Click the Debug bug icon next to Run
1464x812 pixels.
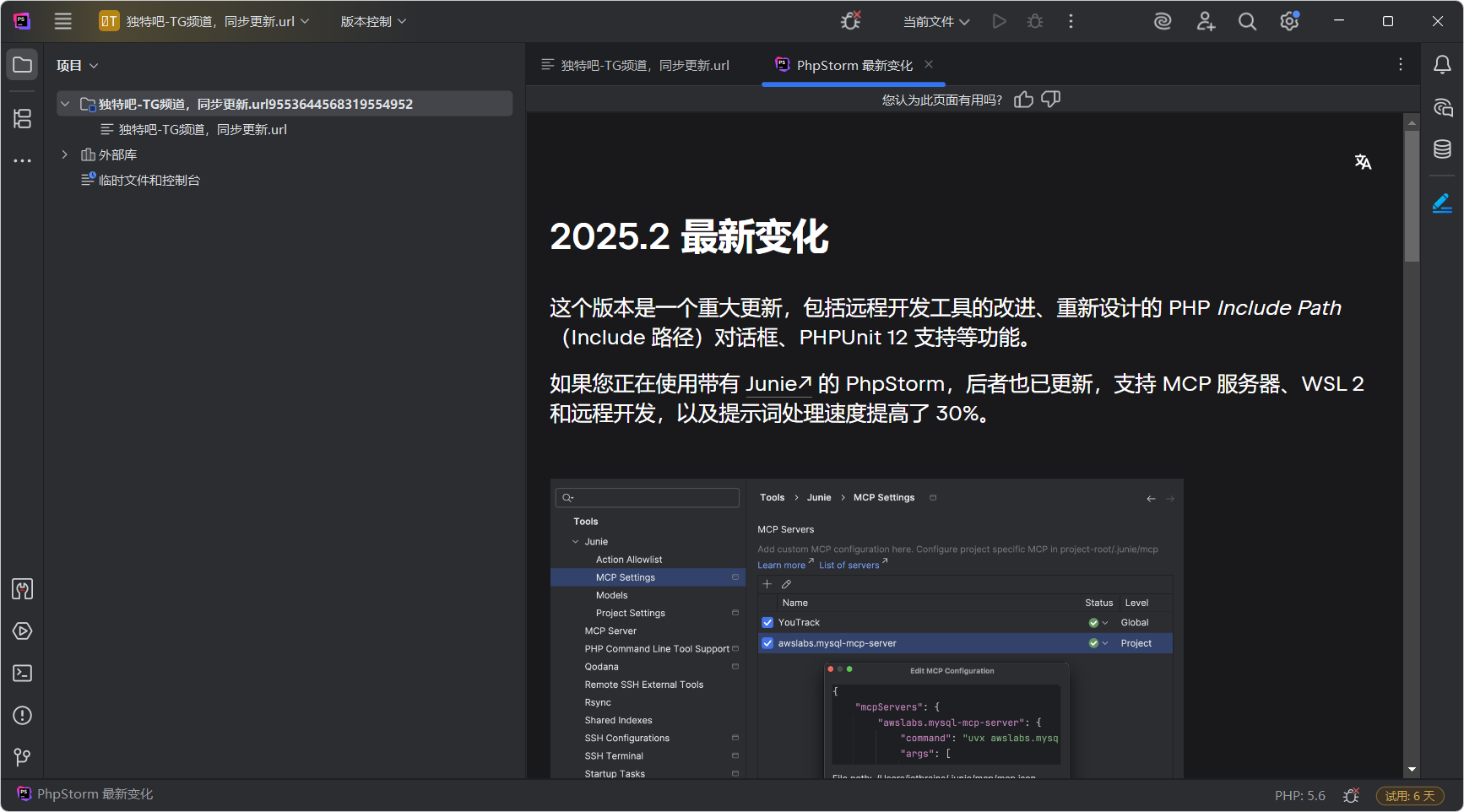1035,21
